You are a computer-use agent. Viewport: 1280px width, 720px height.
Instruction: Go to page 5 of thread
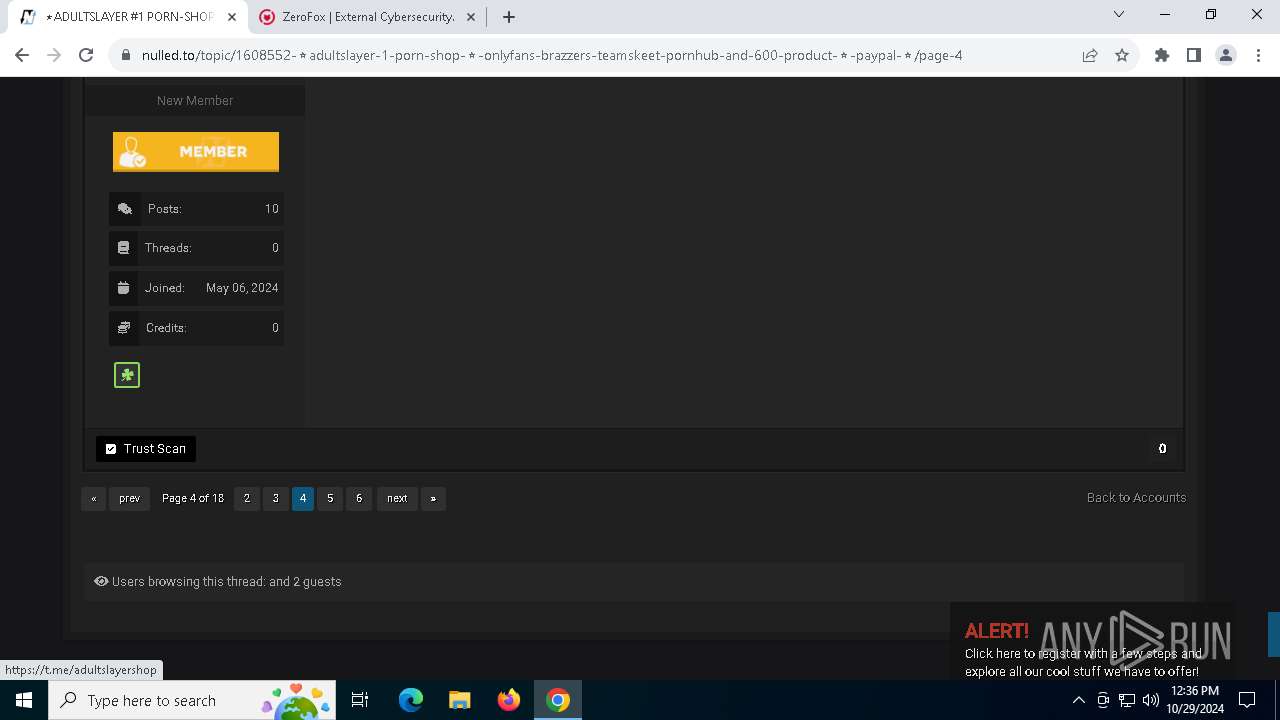pos(330,498)
